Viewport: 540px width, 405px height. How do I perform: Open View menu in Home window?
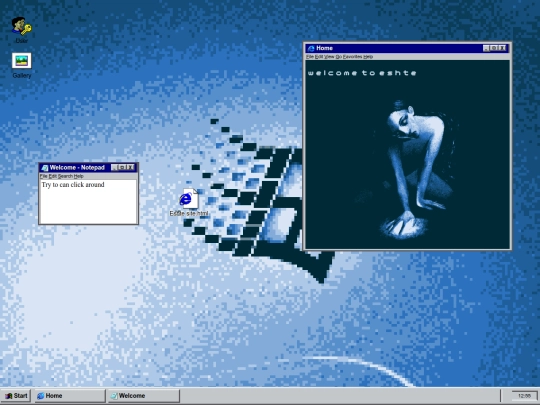329,56
